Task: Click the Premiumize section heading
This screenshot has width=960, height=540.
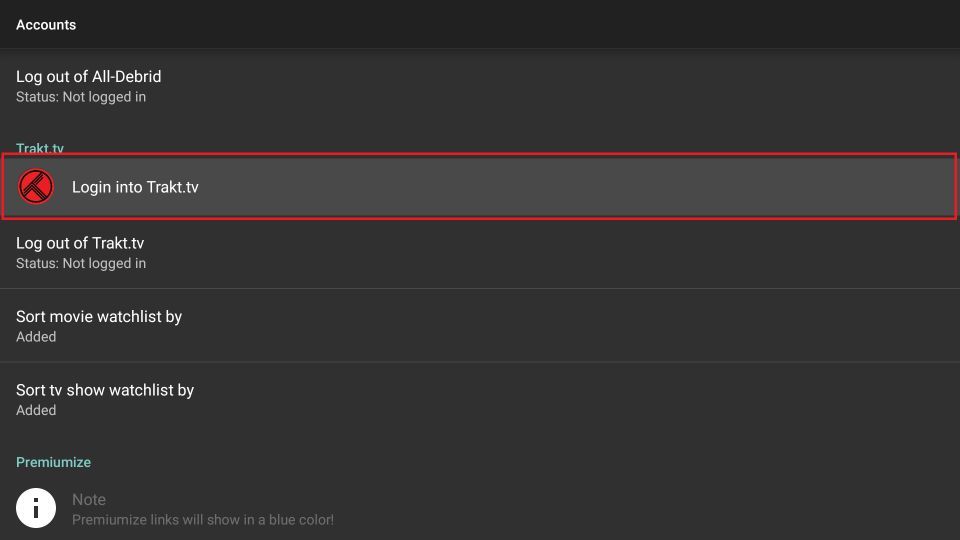Action: [53, 462]
